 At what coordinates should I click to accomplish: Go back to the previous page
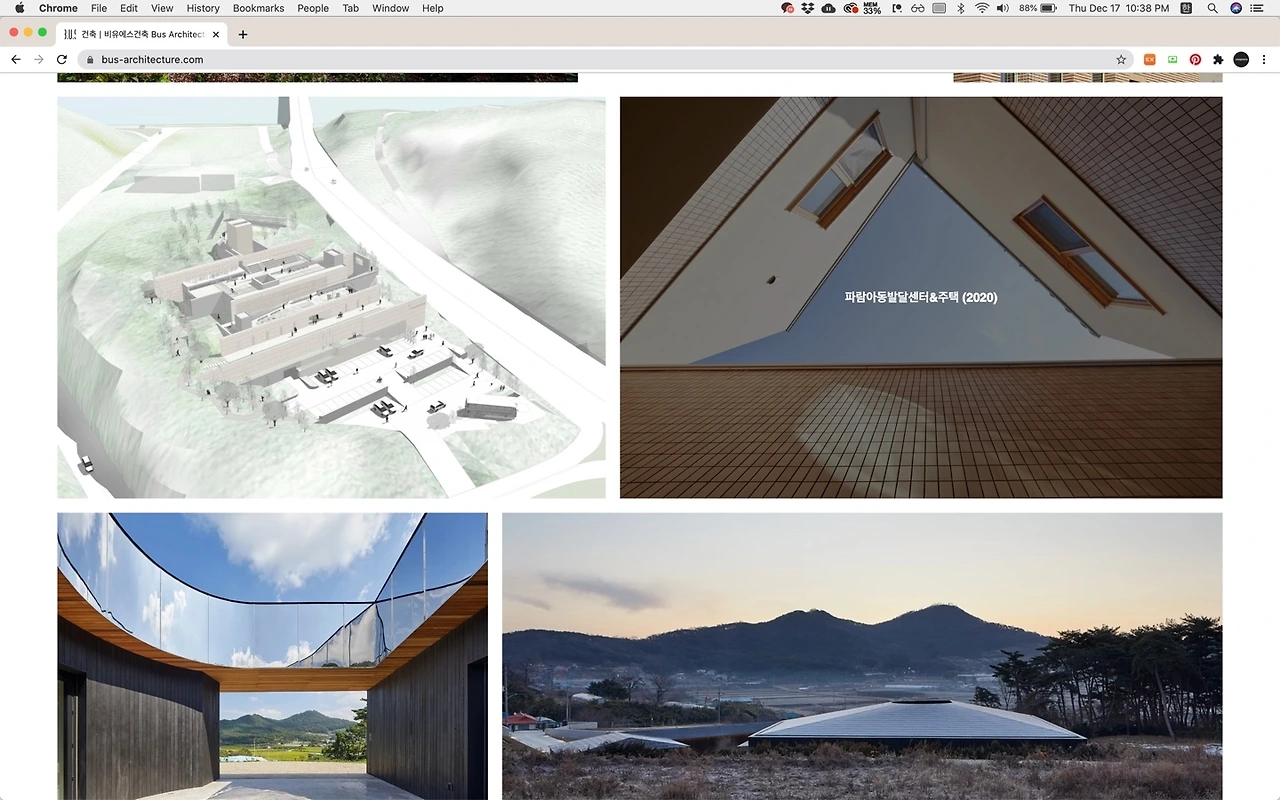[x=16, y=60]
